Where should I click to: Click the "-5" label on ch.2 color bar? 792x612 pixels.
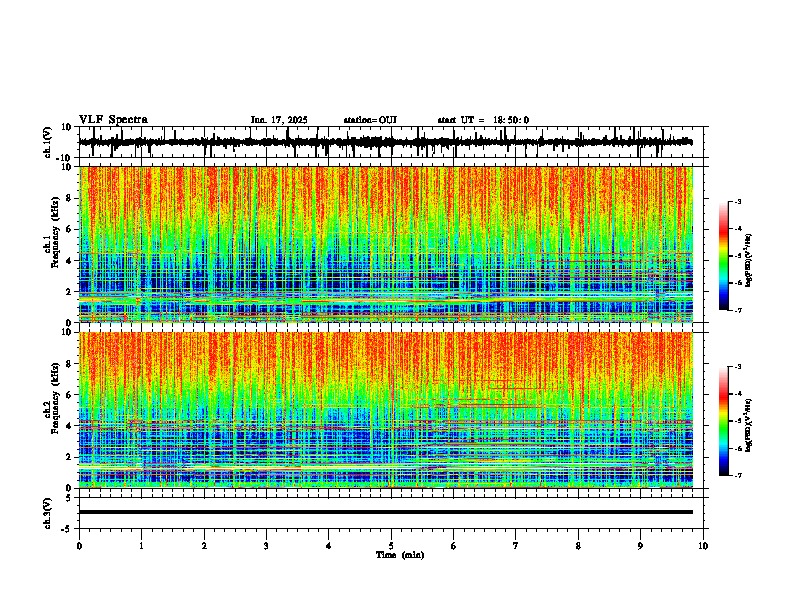point(738,421)
